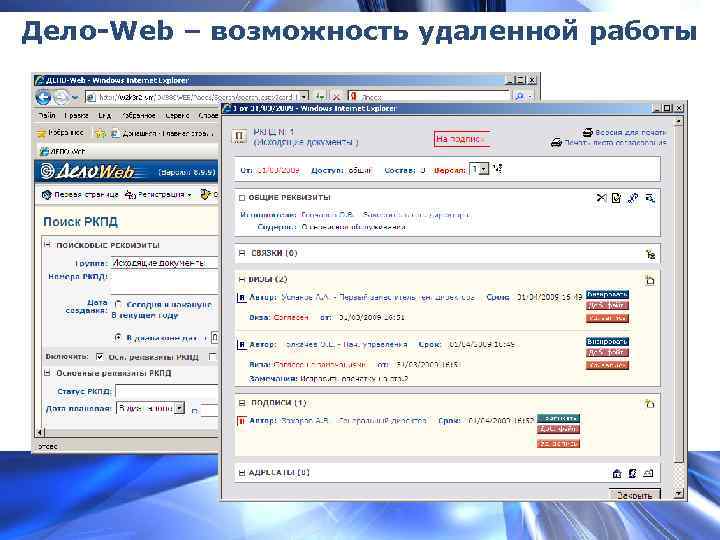The height and width of the screenshot is (540, 720).
Task: Collapse the Основные реквизиты РКПД section
Action: pyautogui.click(x=47, y=373)
